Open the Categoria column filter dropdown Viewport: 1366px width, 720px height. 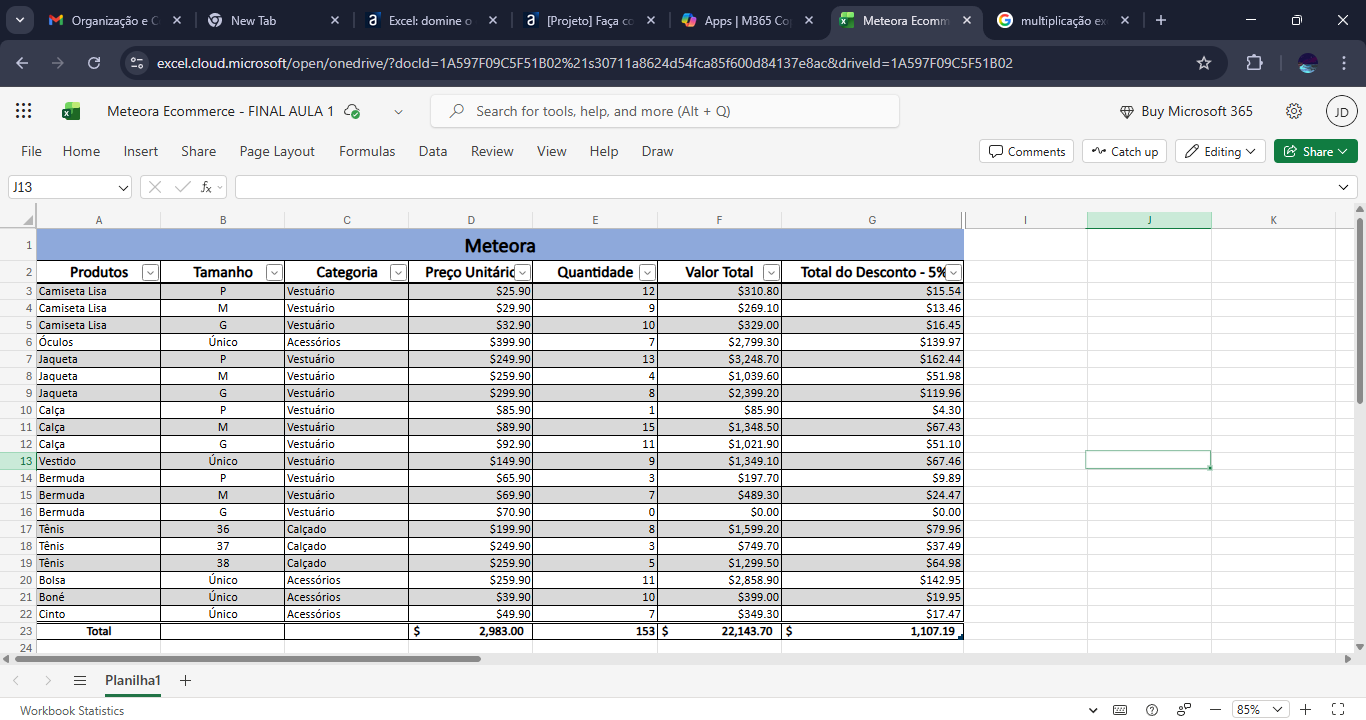click(x=398, y=272)
